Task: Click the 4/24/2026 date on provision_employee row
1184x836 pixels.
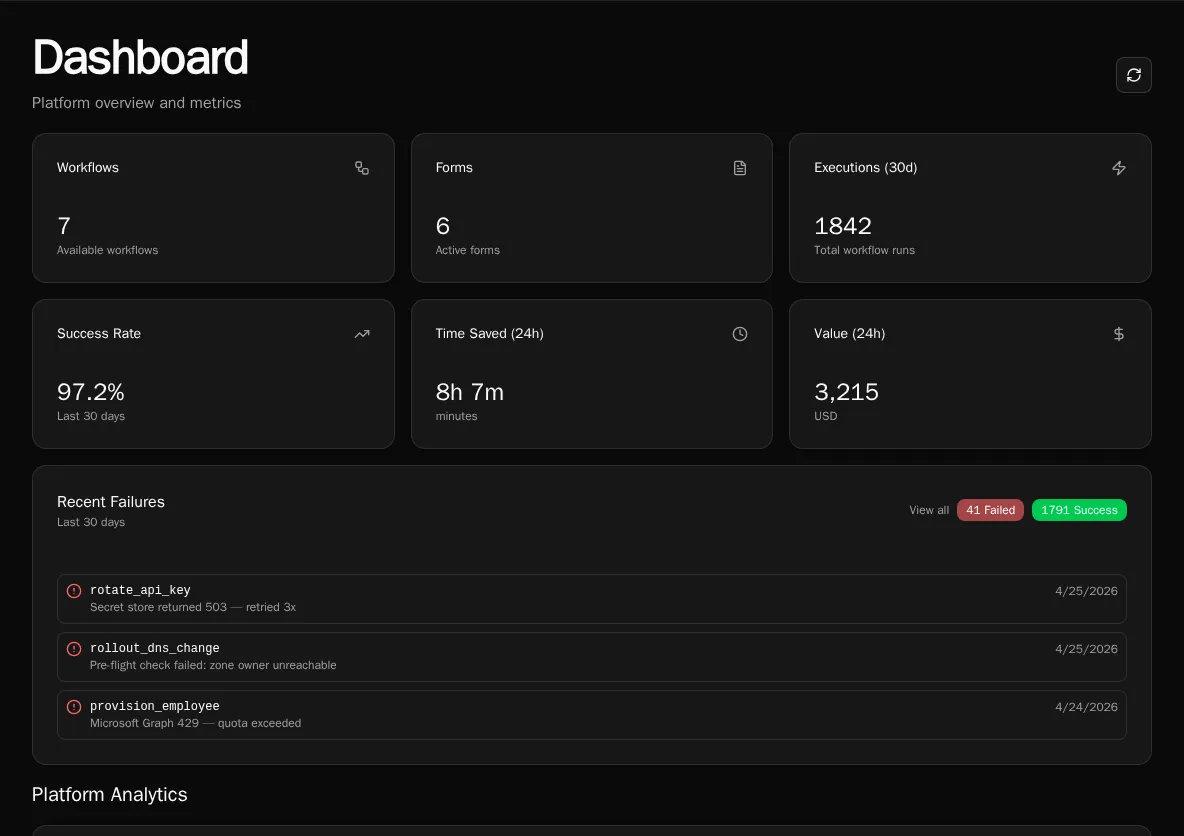Action: click(1086, 707)
